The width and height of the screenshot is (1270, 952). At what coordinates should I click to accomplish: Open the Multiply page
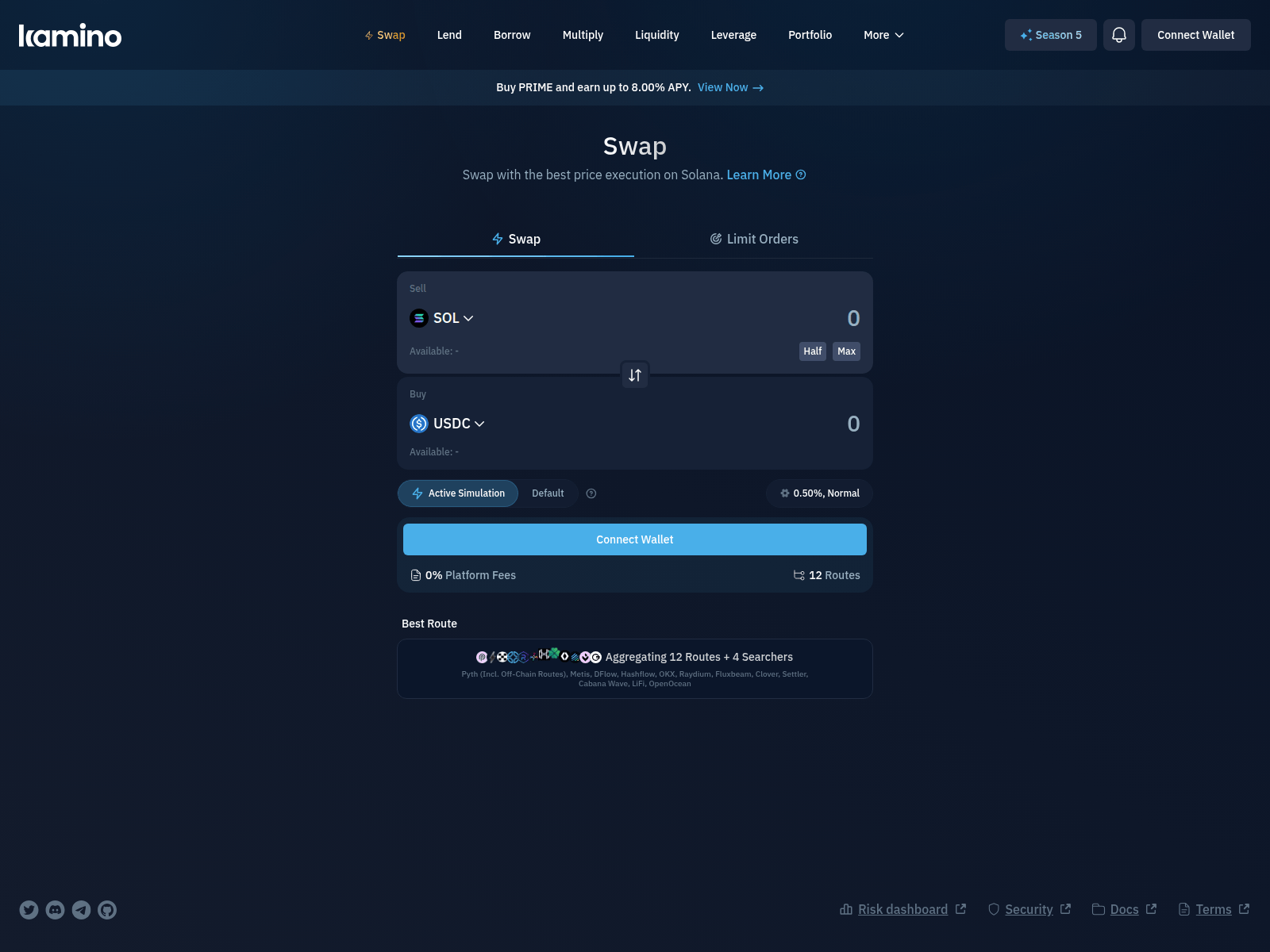(583, 35)
